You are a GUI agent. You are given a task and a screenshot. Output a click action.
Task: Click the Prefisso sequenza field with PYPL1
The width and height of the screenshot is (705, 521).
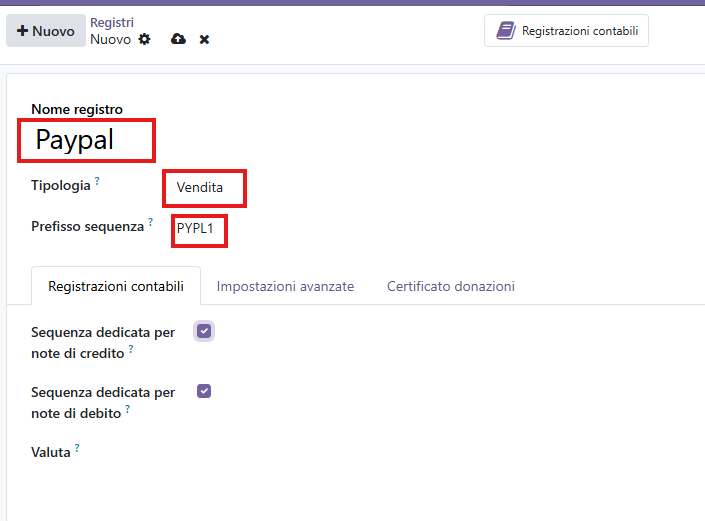tap(199, 230)
